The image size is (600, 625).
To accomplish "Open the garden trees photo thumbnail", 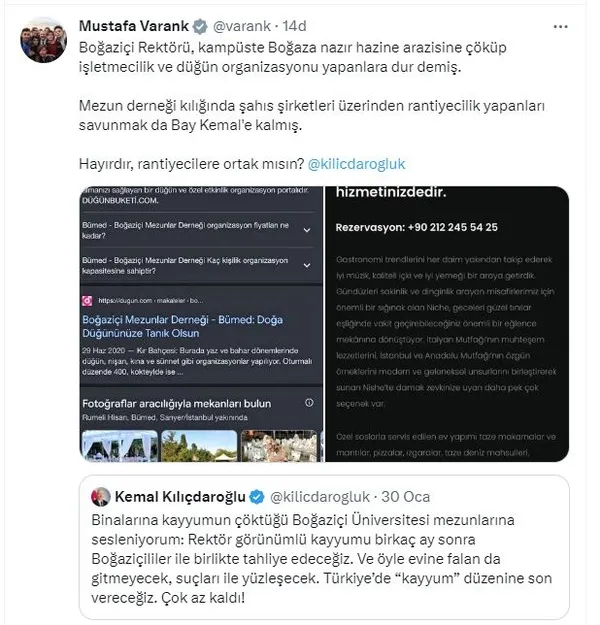I will [199, 446].
